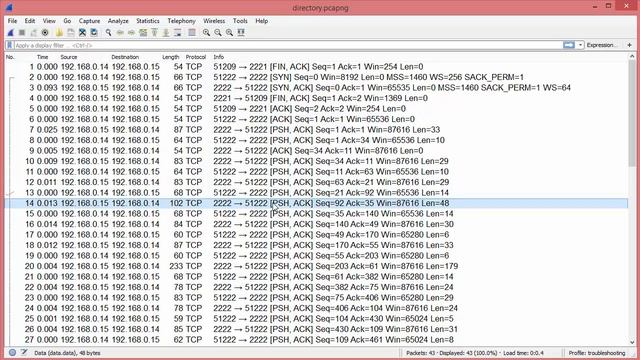
Task: Click the packet list scroll-down arrow
Action: [x=632, y=342]
